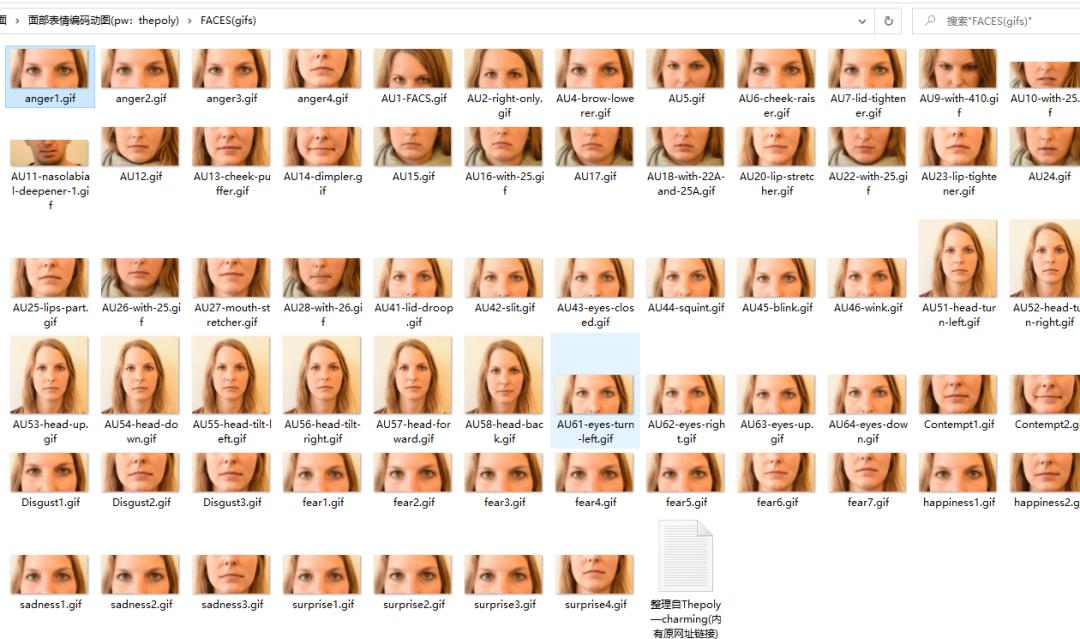The image size is (1080, 639).
Task: Select AU64-eyes-down.gif file
Action: pyautogui.click(x=868, y=395)
